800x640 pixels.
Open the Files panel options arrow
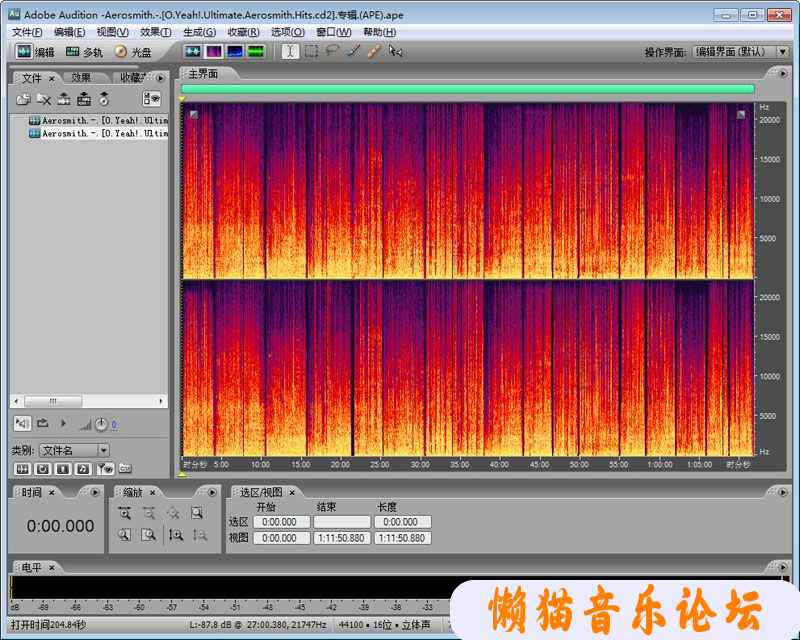161,78
